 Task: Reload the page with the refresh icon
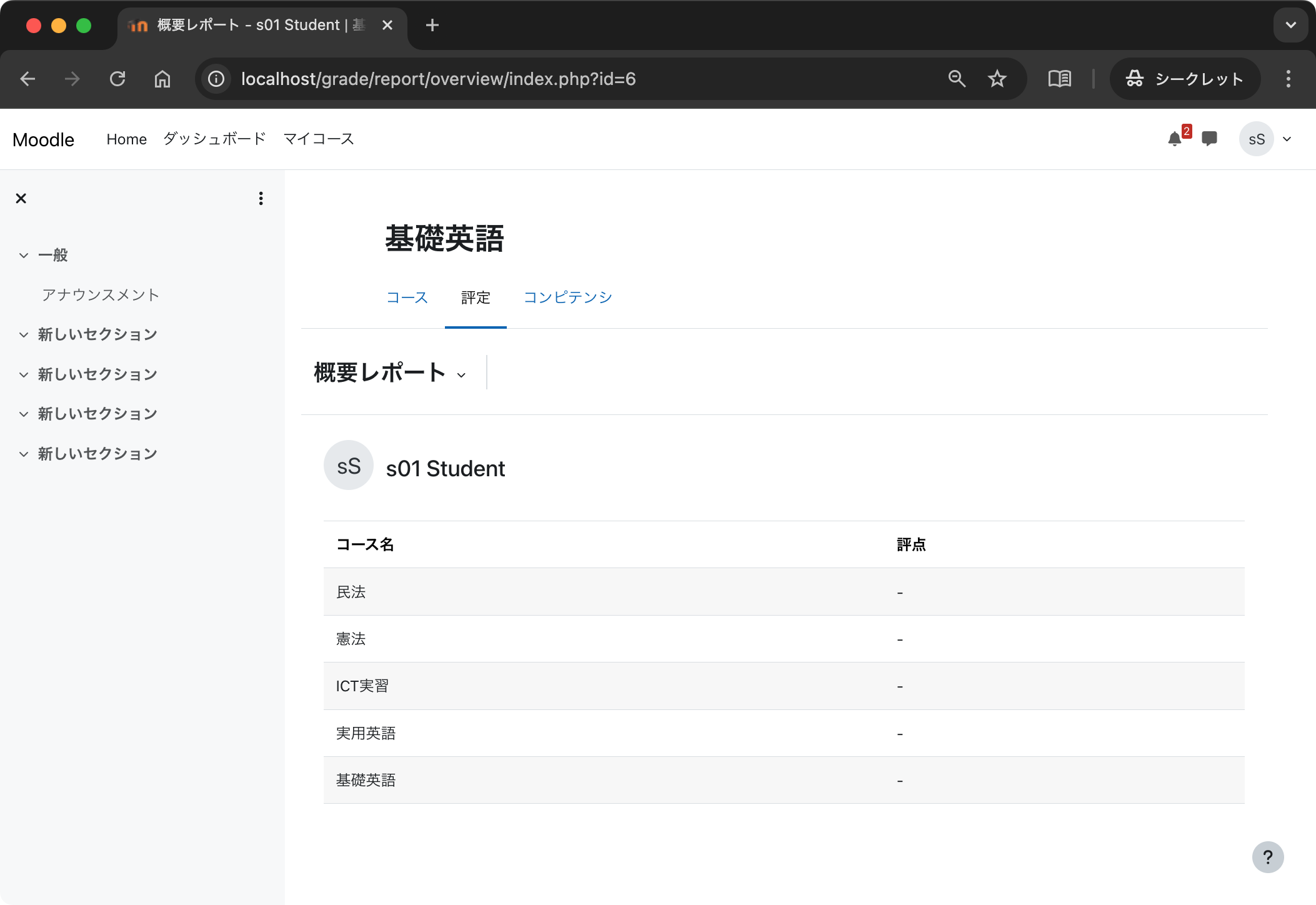tap(118, 79)
